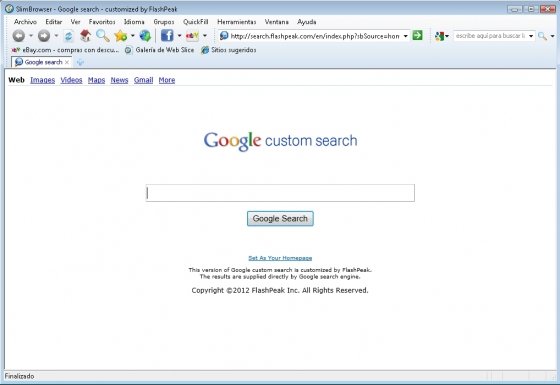Open the Favorites star dropdown arrow

tap(132, 36)
